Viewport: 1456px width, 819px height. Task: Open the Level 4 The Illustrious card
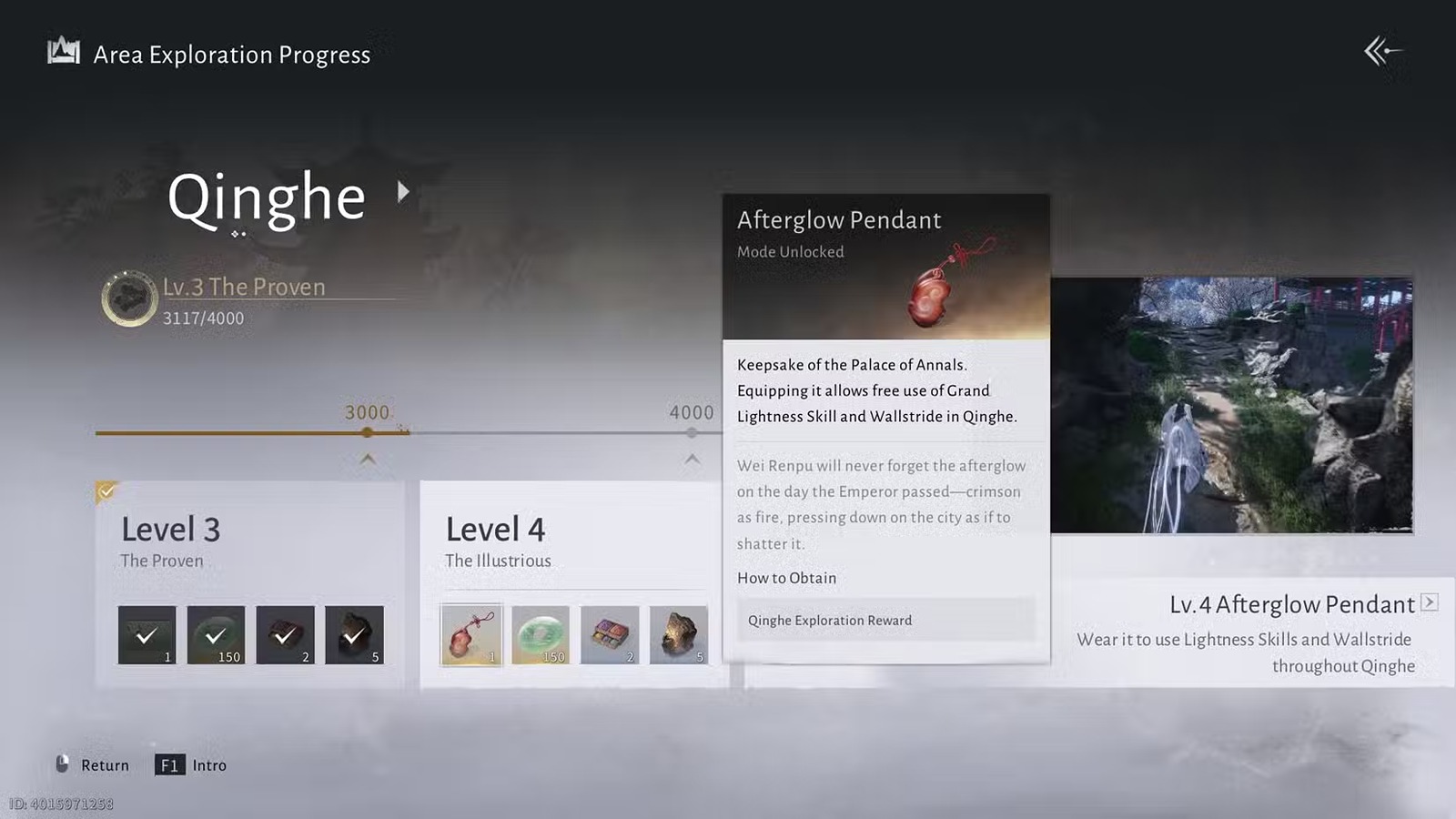coord(573,583)
